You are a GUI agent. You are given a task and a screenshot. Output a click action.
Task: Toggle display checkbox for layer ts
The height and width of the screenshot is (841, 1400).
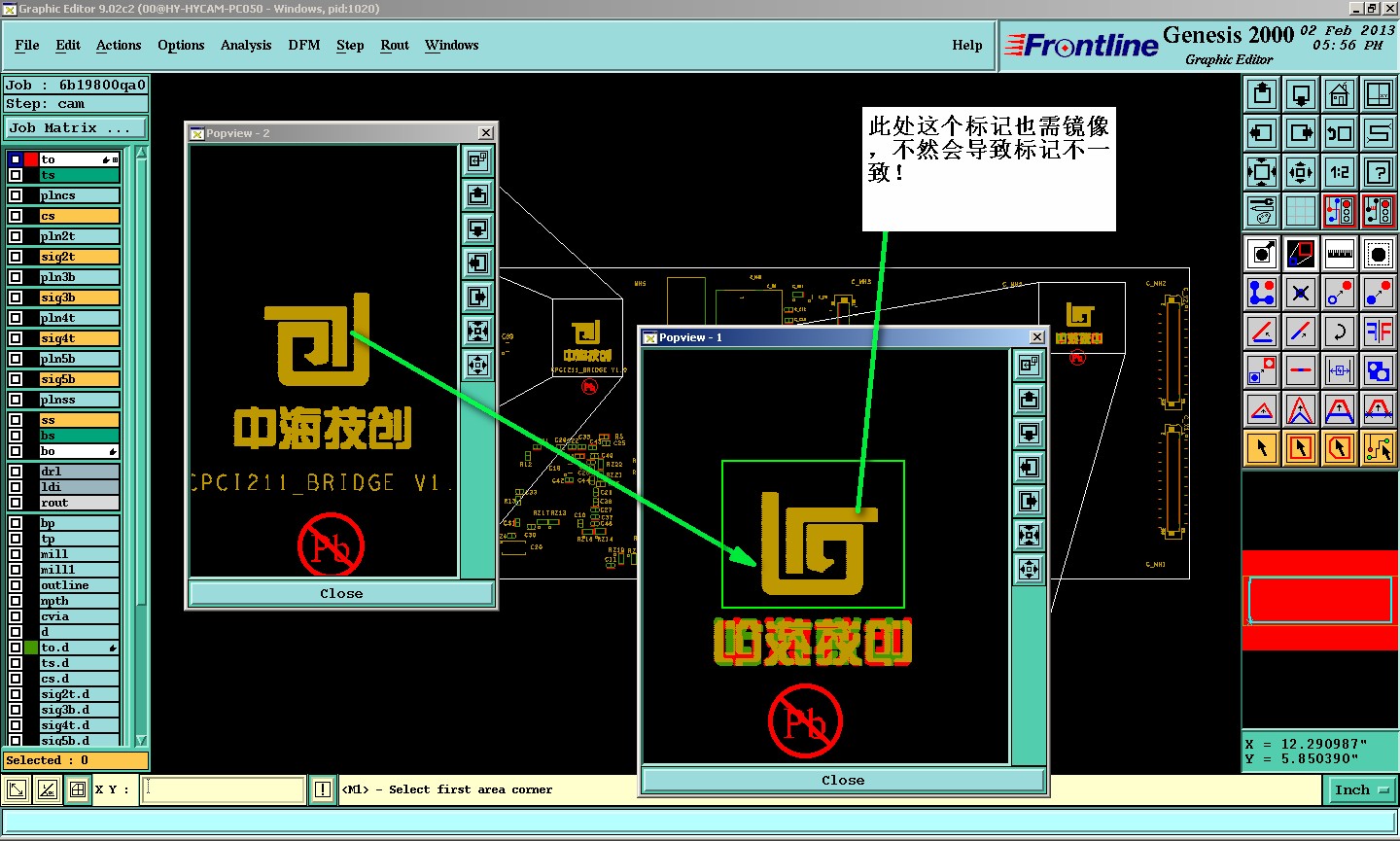(16, 175)
